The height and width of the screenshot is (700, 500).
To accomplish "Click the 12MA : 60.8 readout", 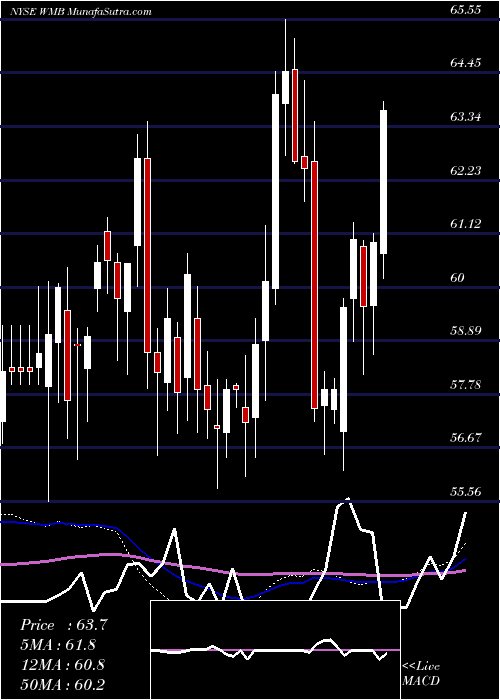I will [x=63, y=665].
